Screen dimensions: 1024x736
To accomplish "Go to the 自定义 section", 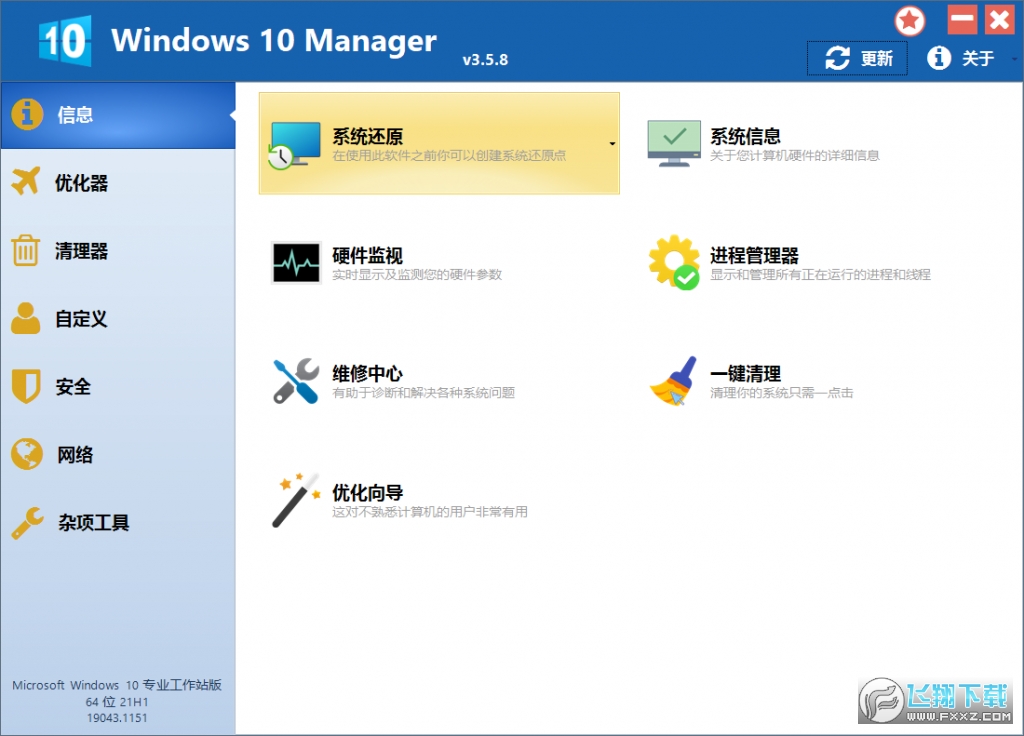I will click(x=118, y=319).
